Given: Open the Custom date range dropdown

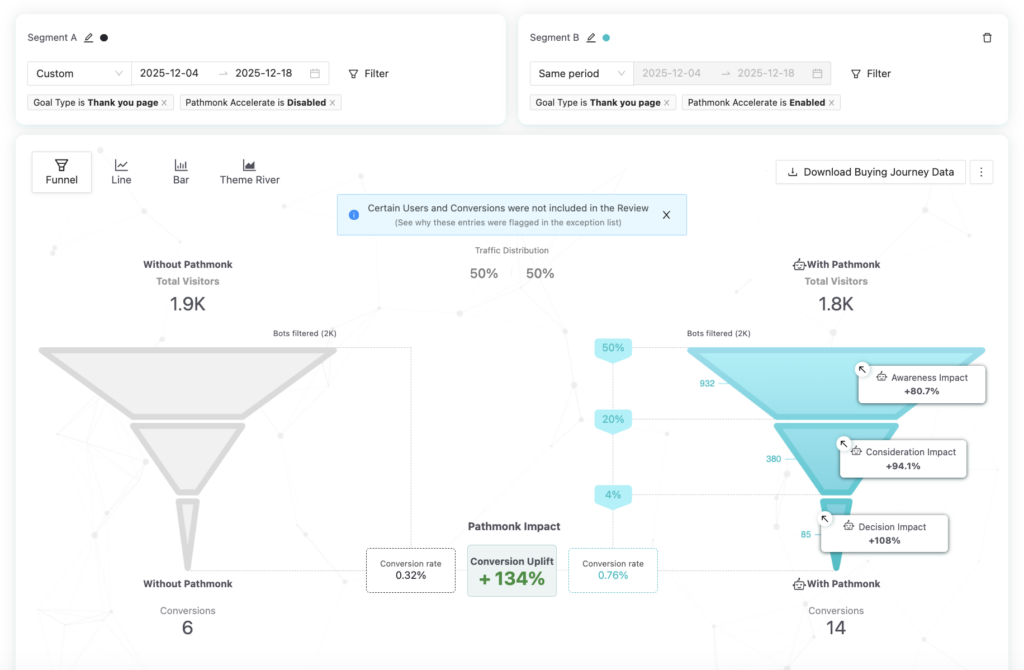Looking at the screenshot, I should click(78, 74).
